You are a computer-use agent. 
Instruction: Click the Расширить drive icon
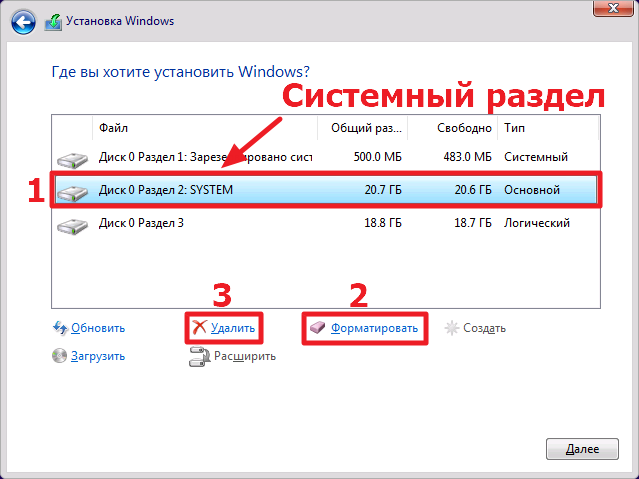point(199,357)
